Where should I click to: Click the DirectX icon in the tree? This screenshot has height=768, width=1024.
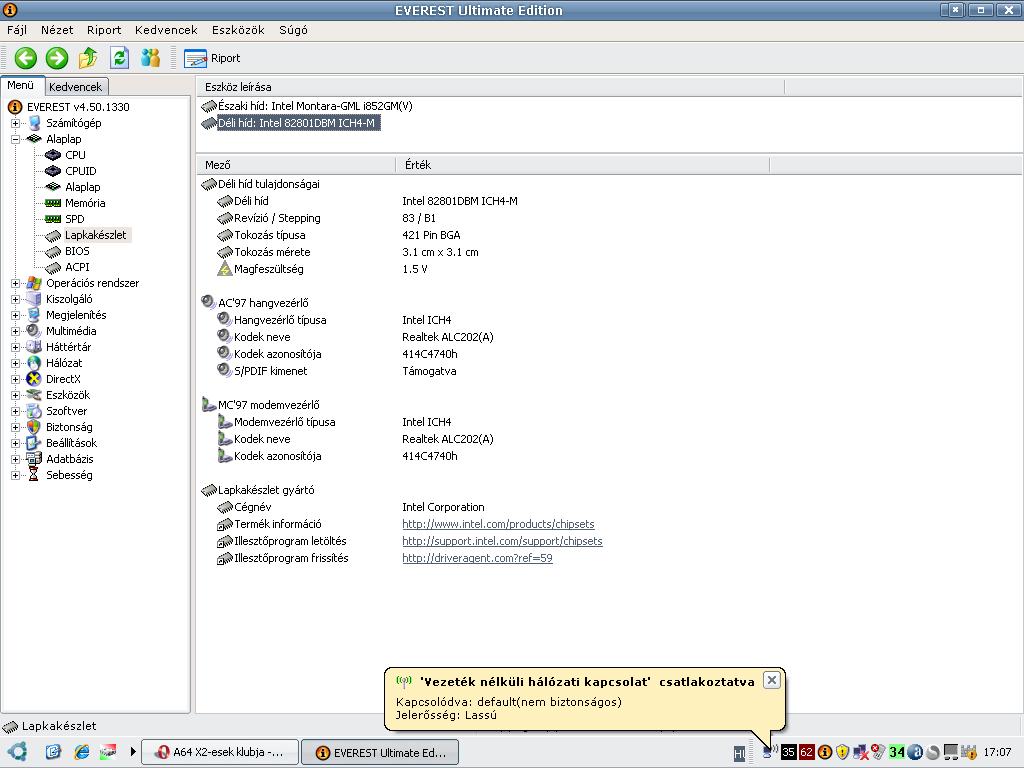[x=34, y=379]
